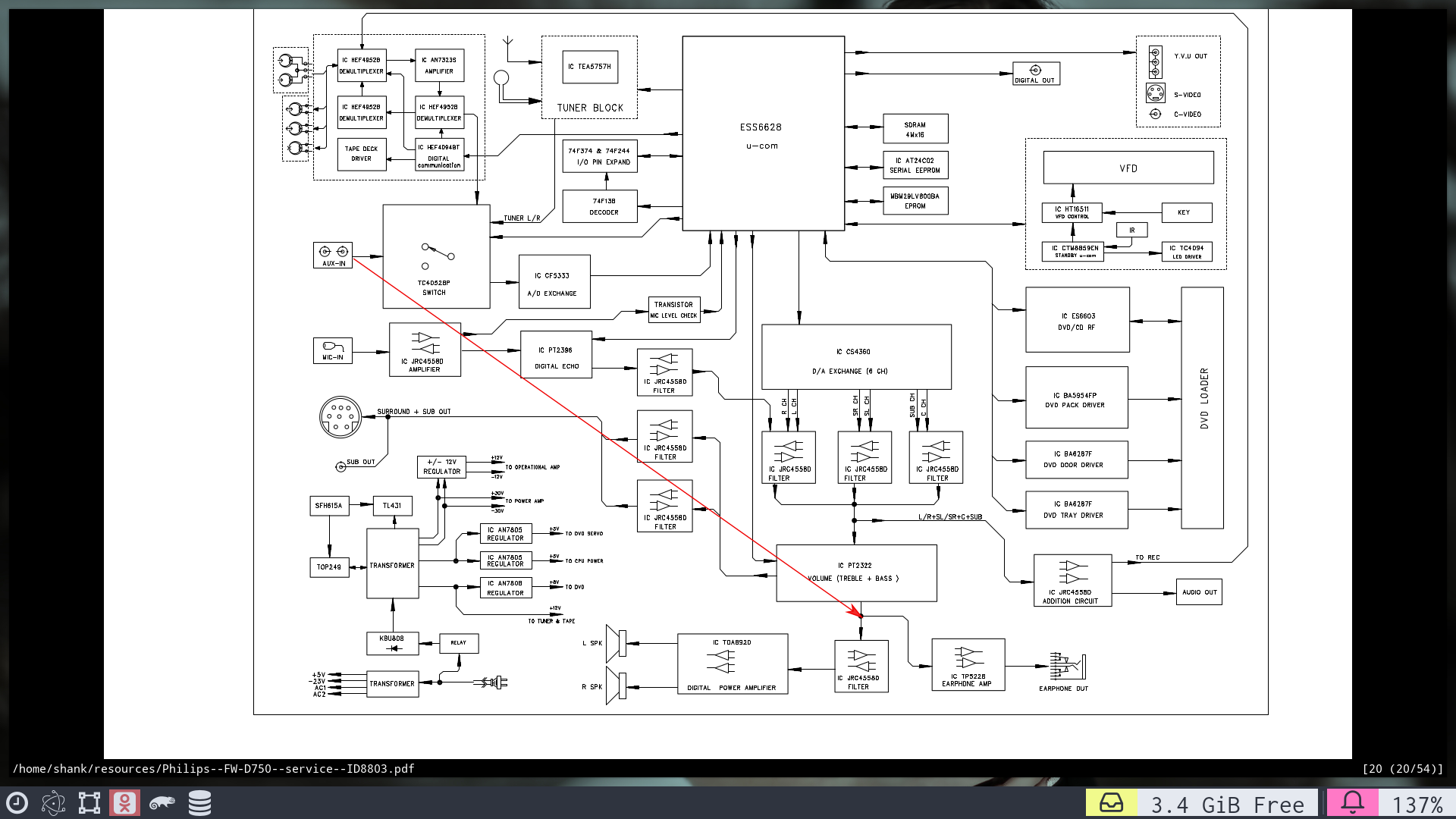Click the R SPK speaker symbol
Screen dimensions: 1456x819
point(616,686)
